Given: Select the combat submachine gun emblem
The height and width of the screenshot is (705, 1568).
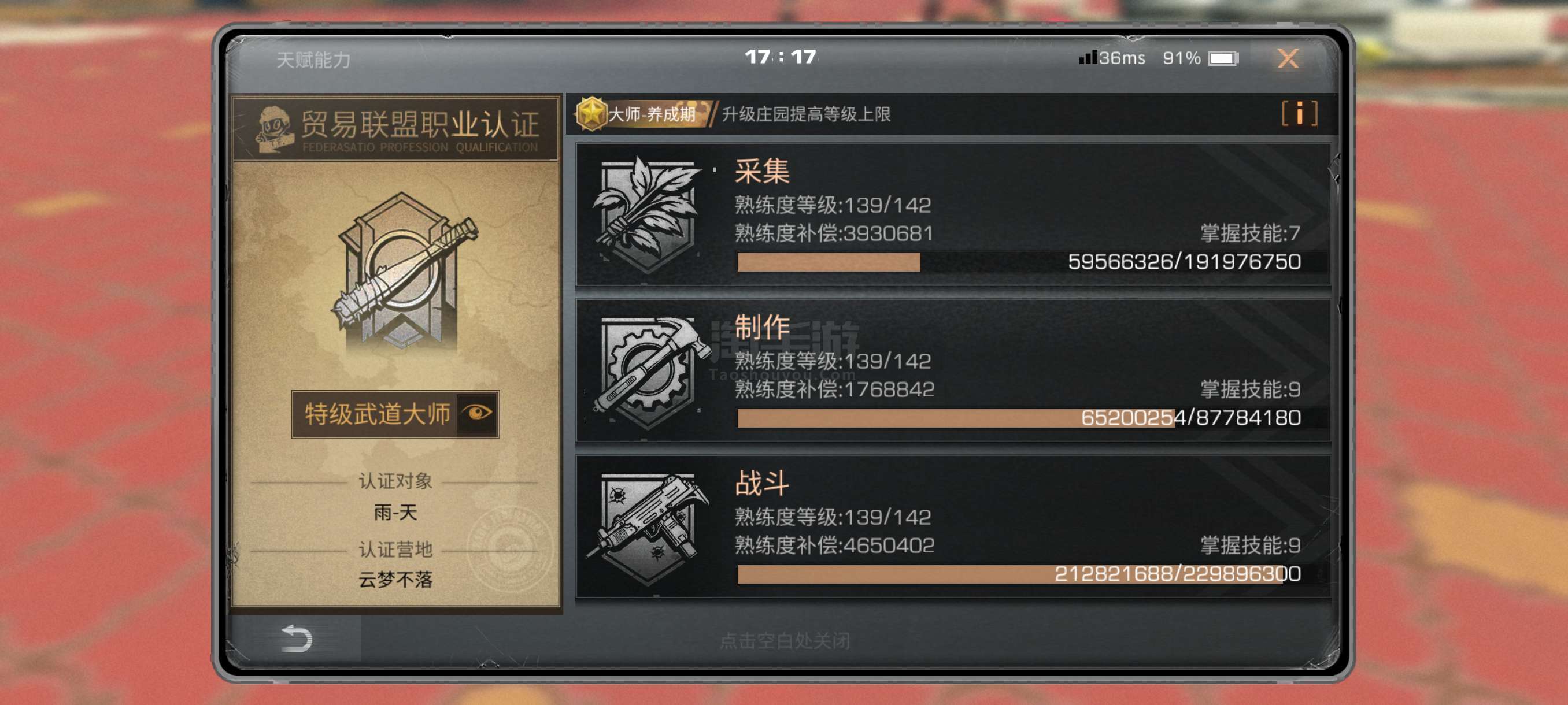Looking at the screenshot, I should (647, 529).
